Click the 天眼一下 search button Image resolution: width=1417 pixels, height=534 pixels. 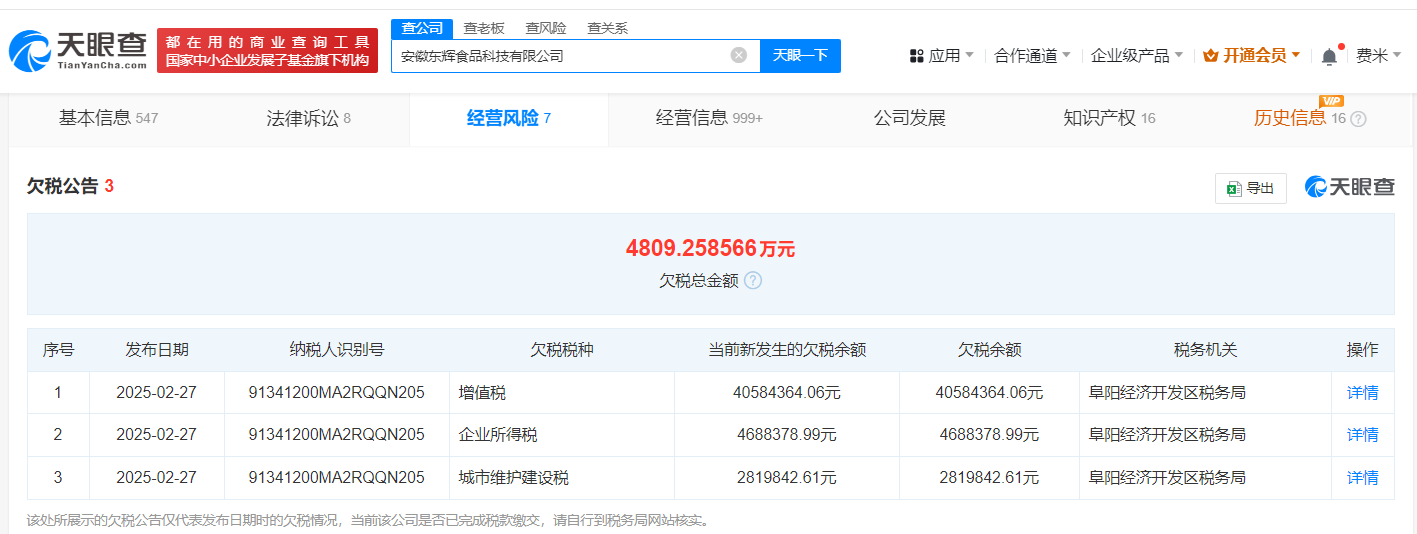(800, 55)
